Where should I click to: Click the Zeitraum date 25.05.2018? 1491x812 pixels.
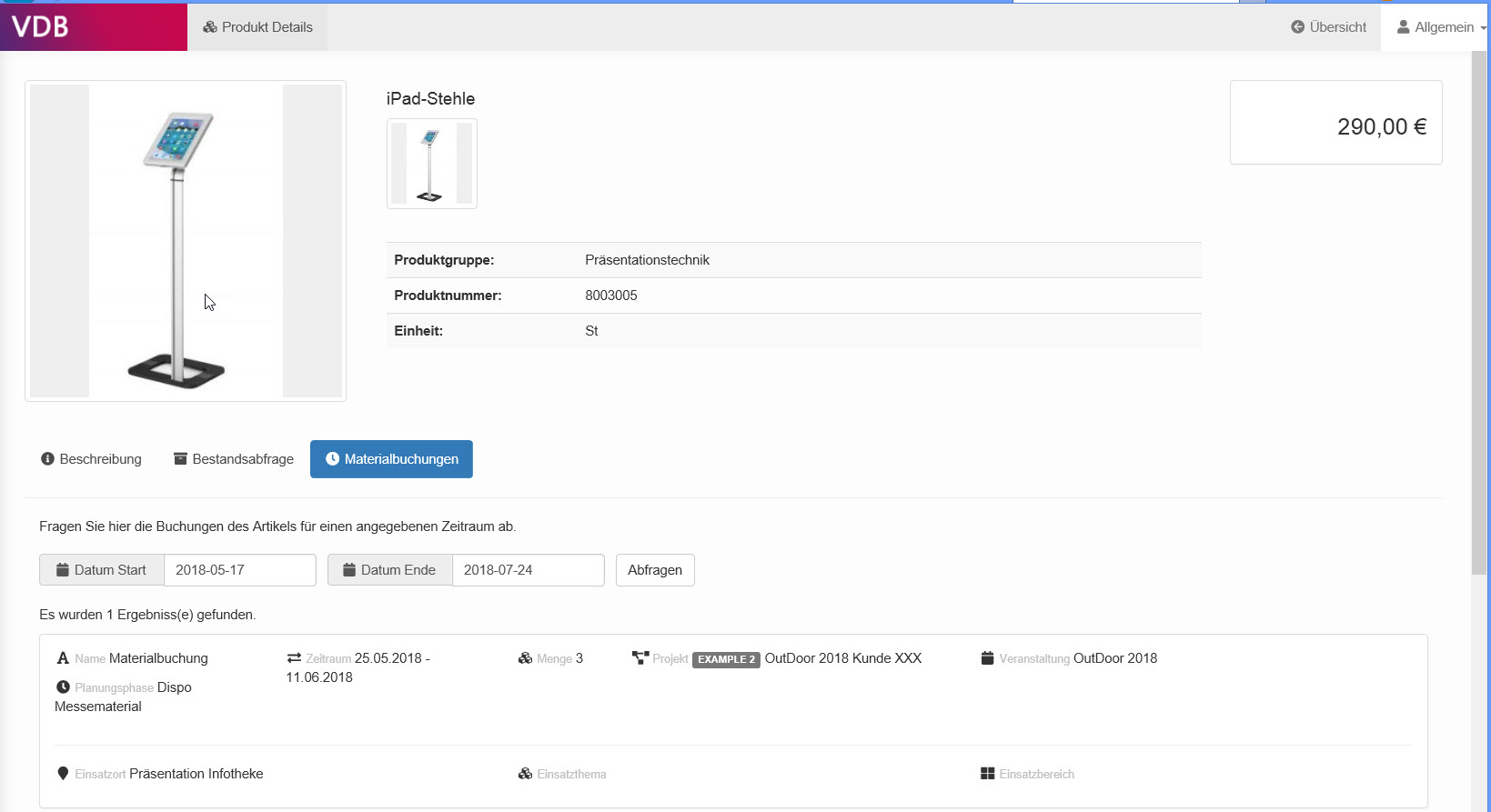(x=388, y=658)
